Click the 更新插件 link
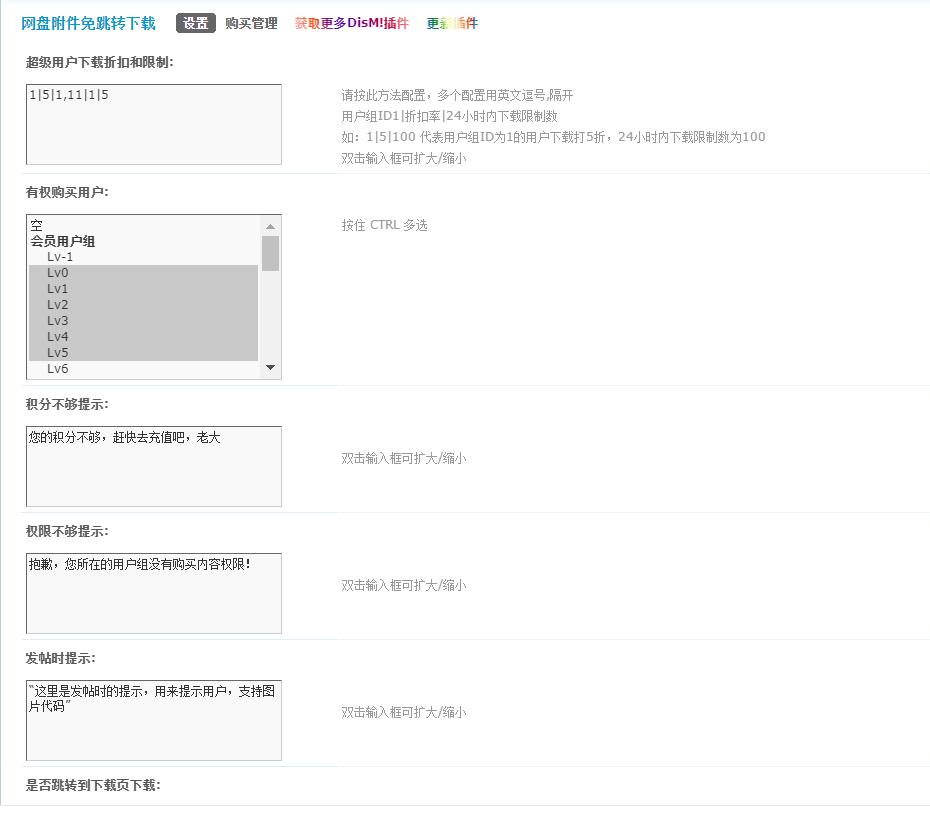 [452, 23]
